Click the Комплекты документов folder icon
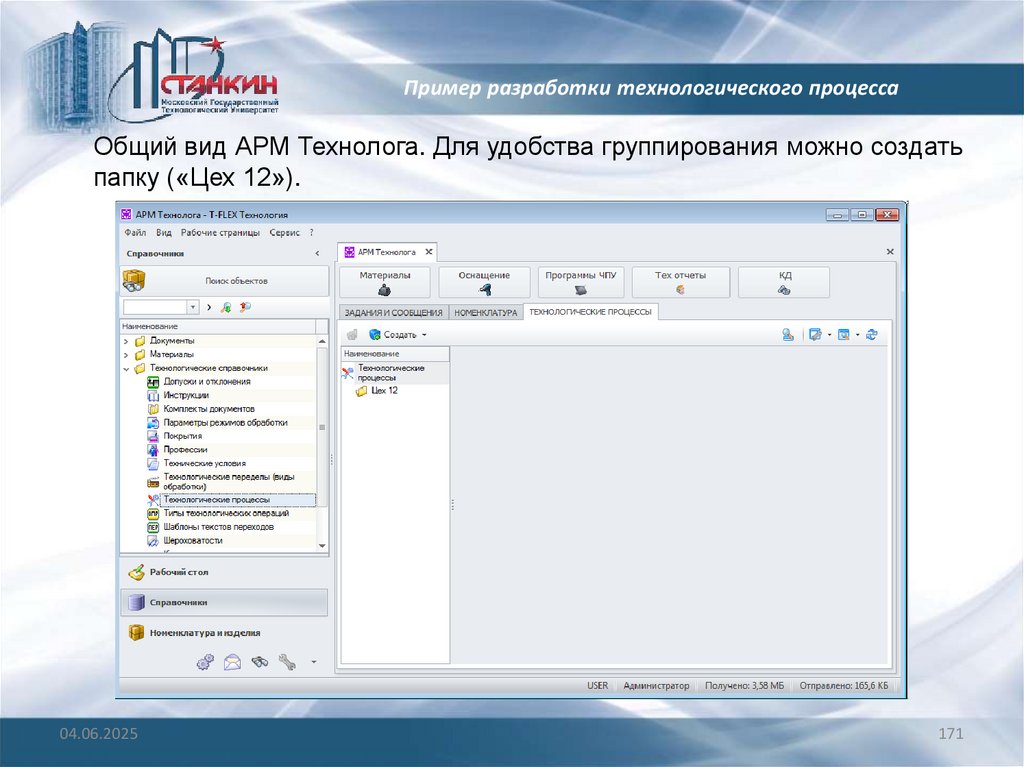This screenshot has width=1024, height=767. click(153, 409)
